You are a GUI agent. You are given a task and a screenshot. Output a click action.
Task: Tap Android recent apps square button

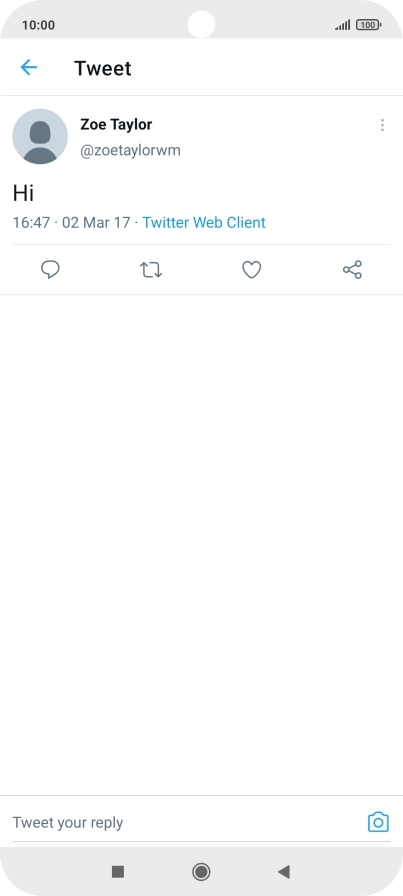click(118, 871)
